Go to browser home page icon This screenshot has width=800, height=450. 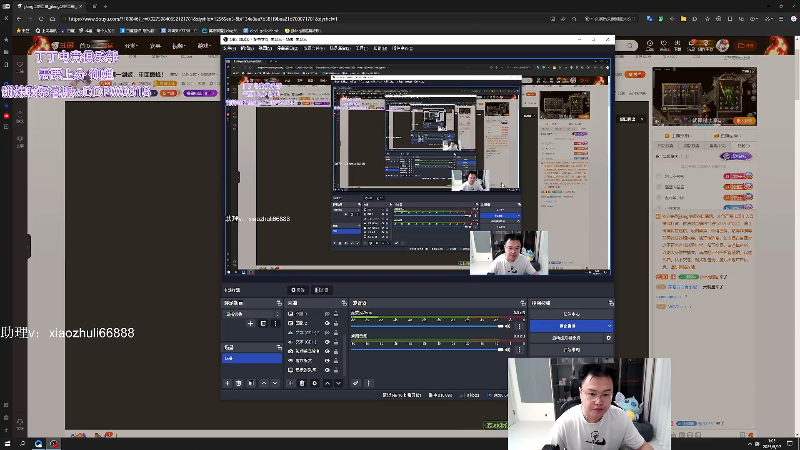(52, 19)
